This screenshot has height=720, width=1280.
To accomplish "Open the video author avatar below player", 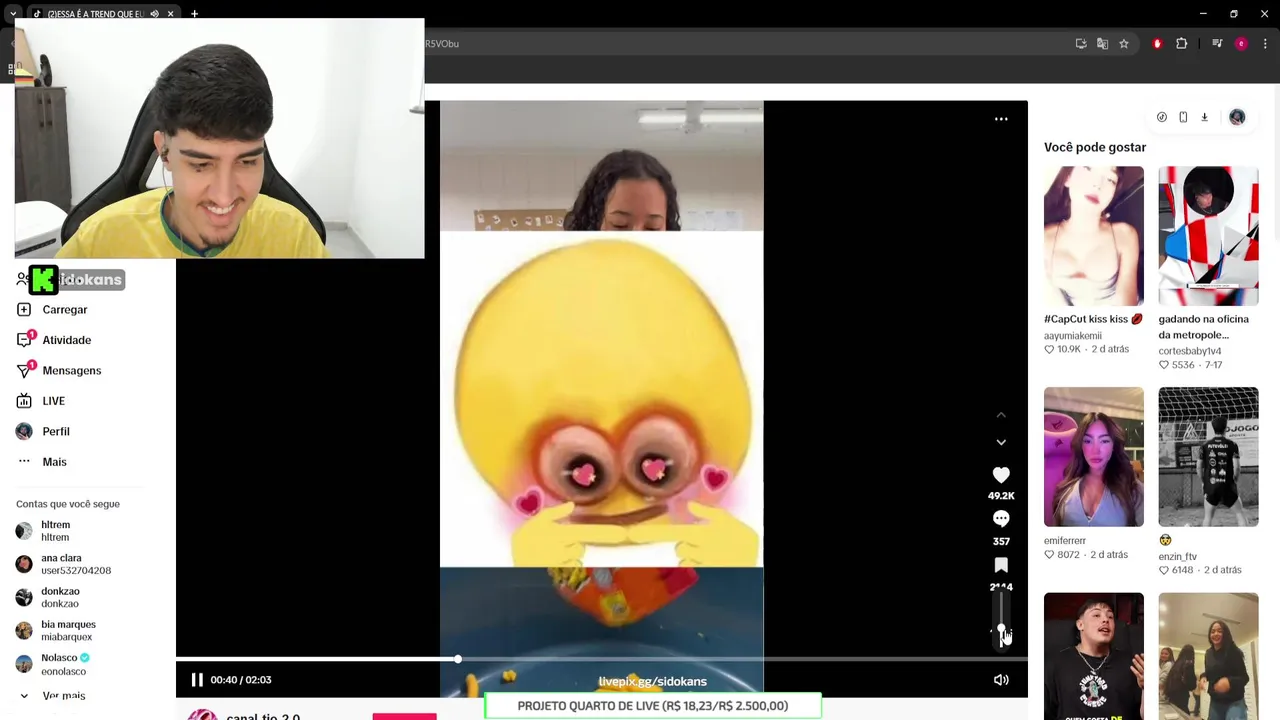I will 202,715.
